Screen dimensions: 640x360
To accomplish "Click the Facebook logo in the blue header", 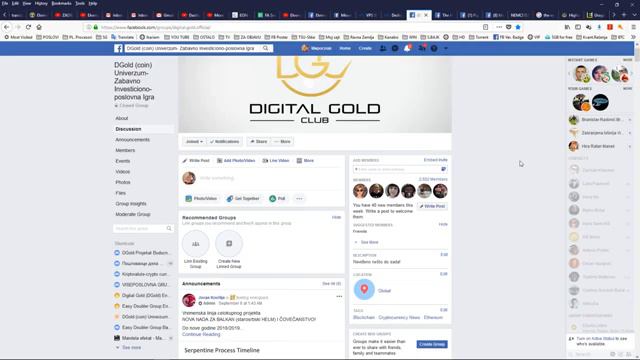I will [118, 49].
